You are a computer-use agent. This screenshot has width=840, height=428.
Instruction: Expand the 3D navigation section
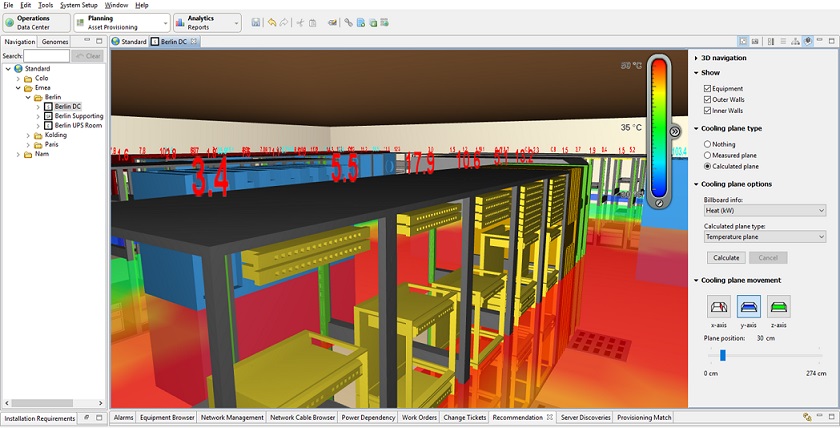pyautogui.click(x=723, y=58)
